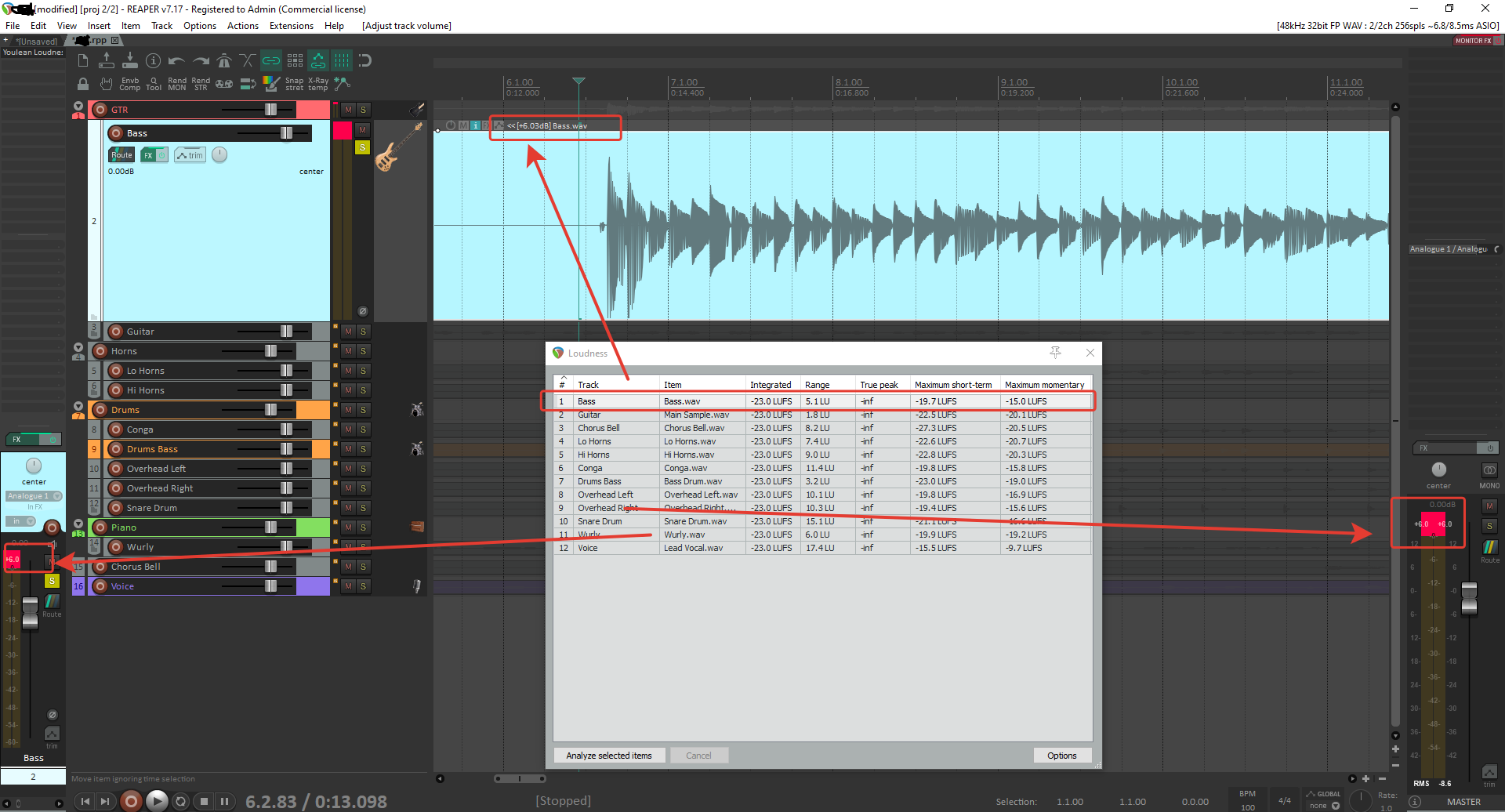Click the Cancel button in Loudness
This screenshot has width=1505, height=812.
(x=698, y=756)
